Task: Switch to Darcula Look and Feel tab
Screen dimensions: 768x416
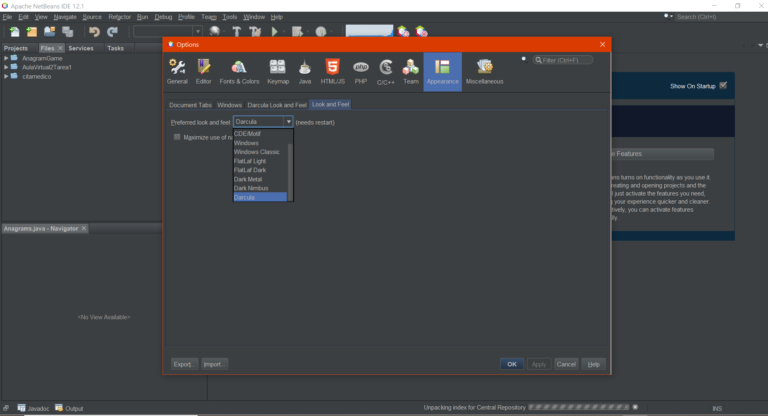Action: tap(277, 105)
